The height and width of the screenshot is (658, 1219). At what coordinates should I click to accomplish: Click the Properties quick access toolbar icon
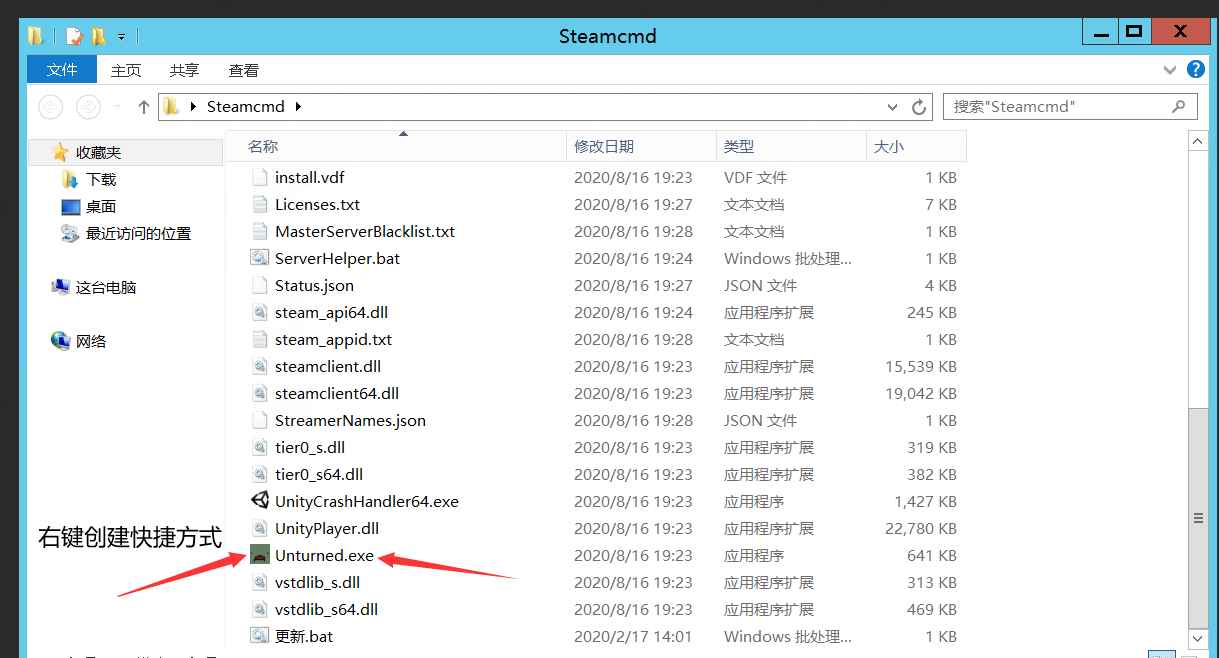coord(74,37)
